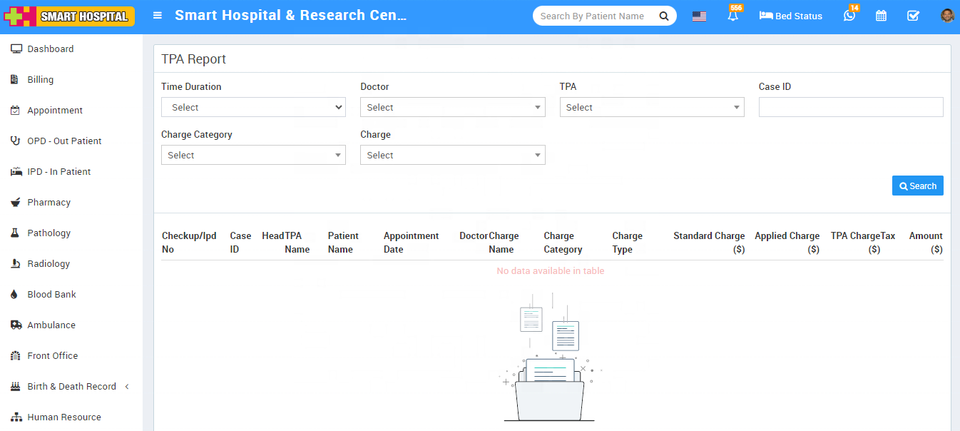Screen dimensions: 960x431
Task: Open the TPA select dropdown
Action: click(651, 107)
